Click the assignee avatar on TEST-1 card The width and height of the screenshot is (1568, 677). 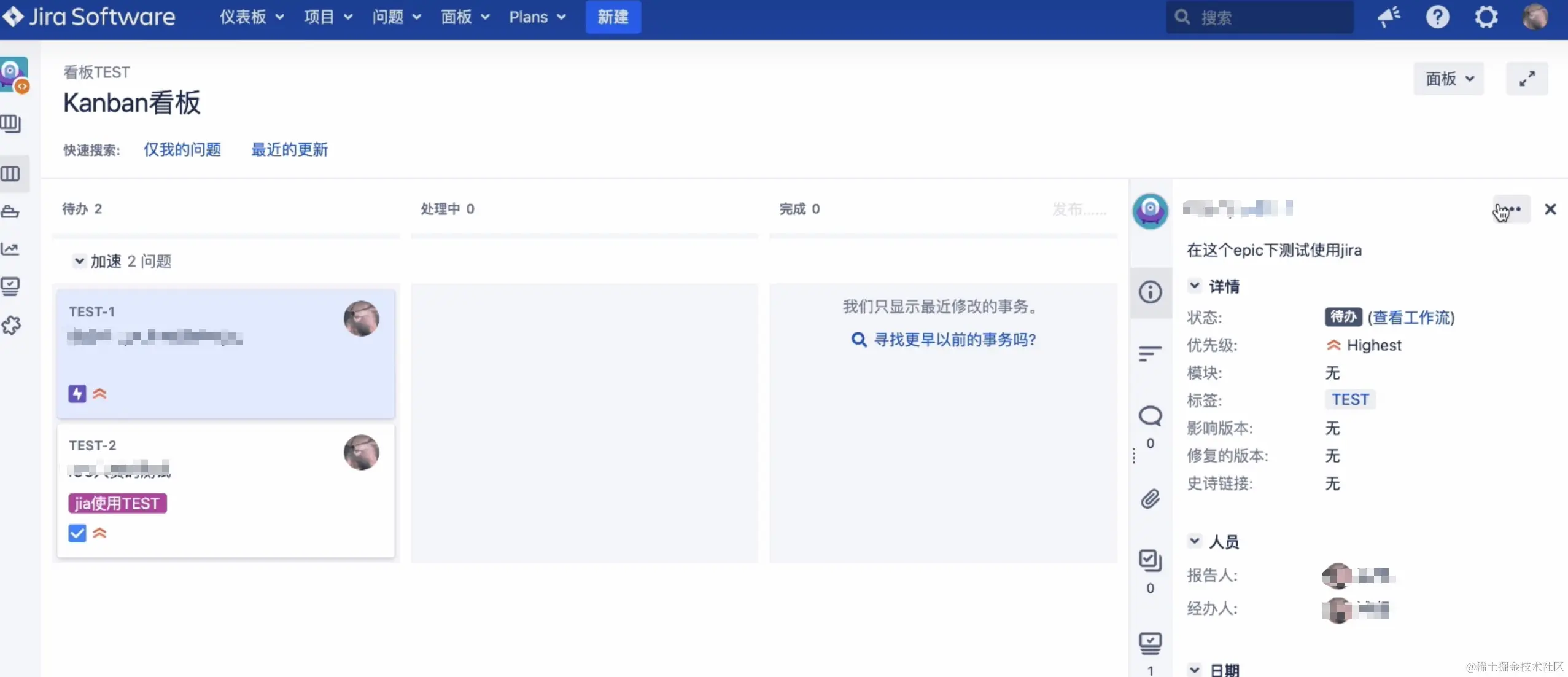(361, 318)
